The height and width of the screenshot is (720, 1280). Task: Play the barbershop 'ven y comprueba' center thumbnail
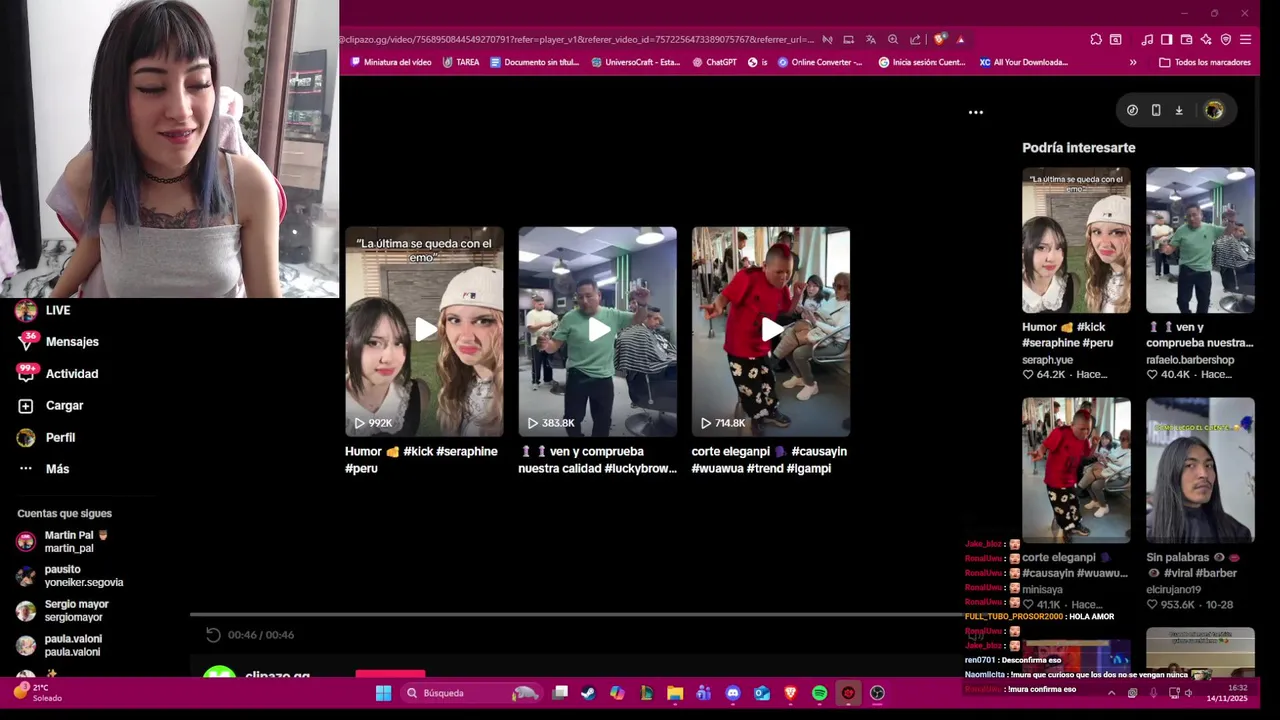[x=597, y=331]
